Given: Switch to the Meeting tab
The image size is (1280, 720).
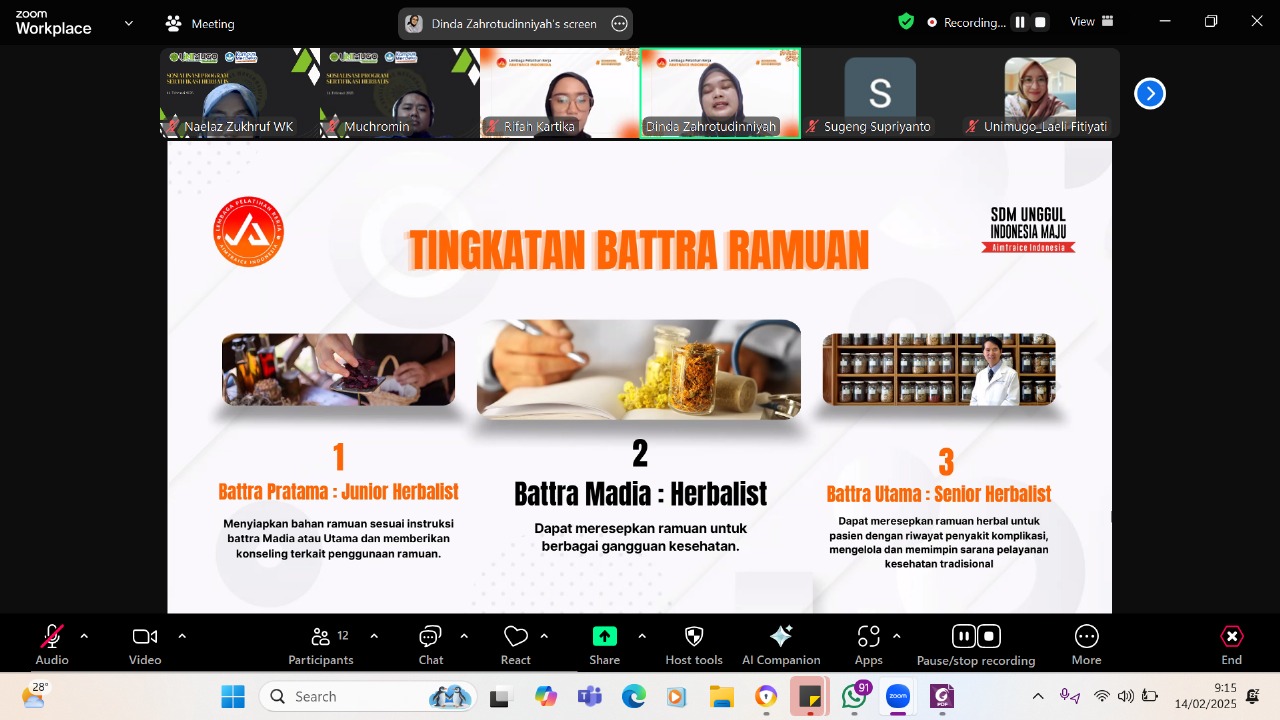Looking at the screenshot, I should [199, 23].
